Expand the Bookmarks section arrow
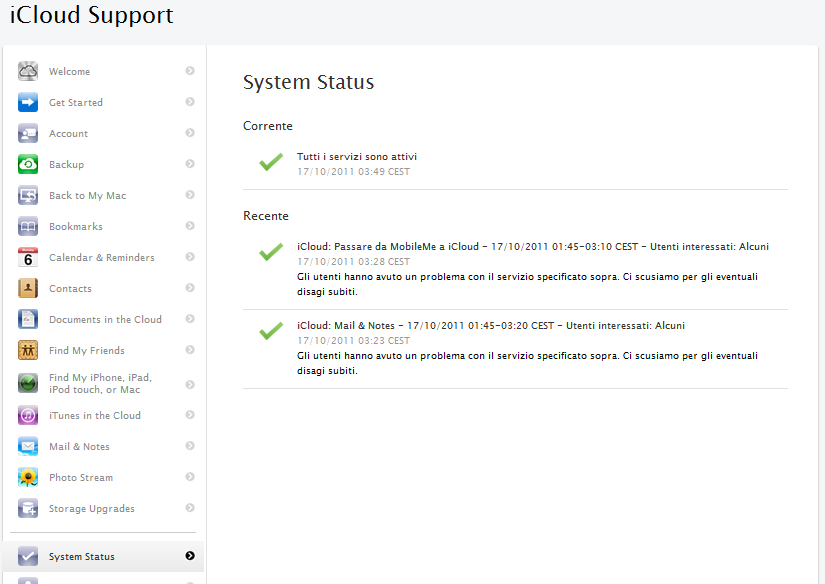Viewport: 825px width, 584px height. [x=190, y=226]
